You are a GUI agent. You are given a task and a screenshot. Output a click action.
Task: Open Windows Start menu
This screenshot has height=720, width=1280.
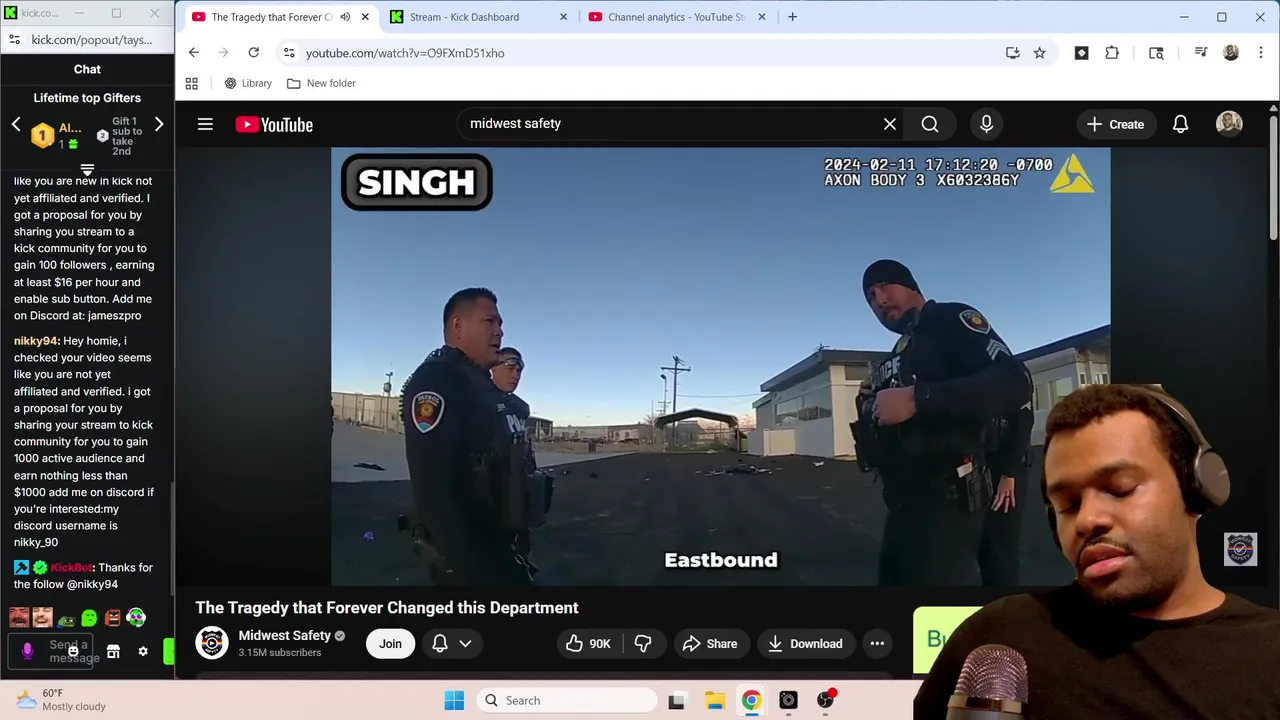click(454, 700)
